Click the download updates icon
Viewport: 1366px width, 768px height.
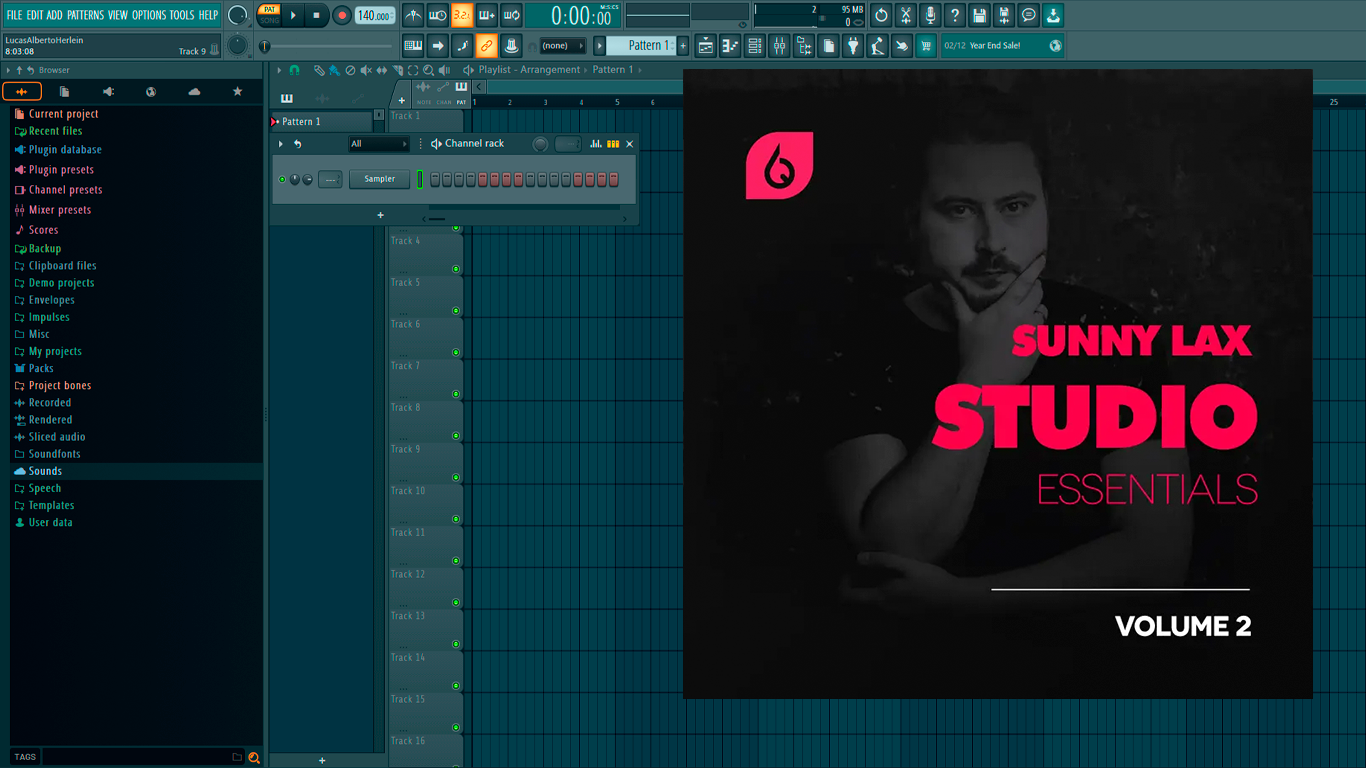1053,15
